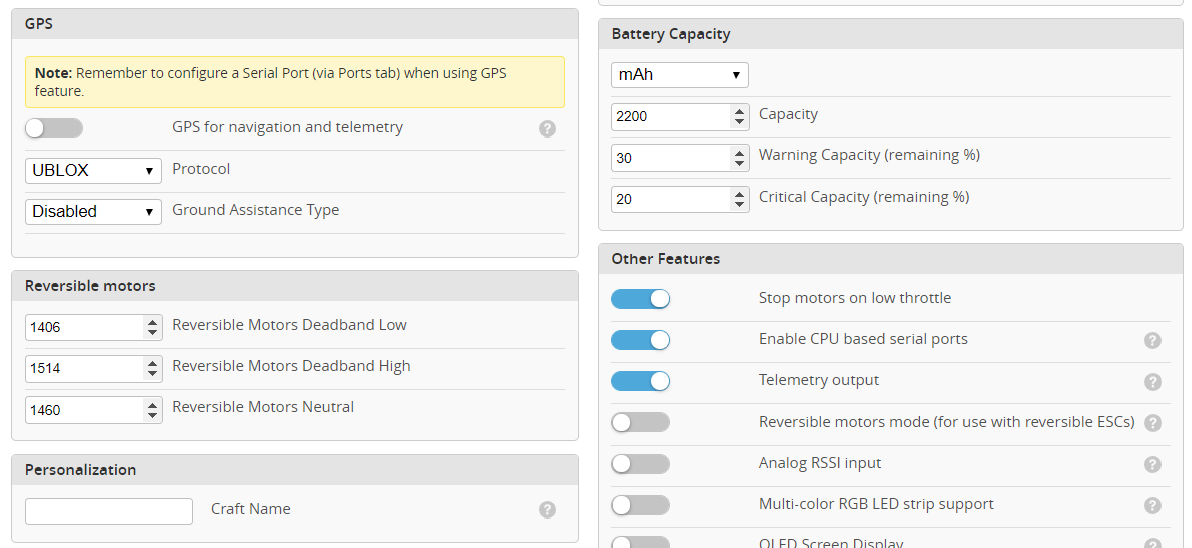Viewport: 1192px width, 548px height.
Task: Click help icon for Reversible motors mode
Action: (1152, 423)
